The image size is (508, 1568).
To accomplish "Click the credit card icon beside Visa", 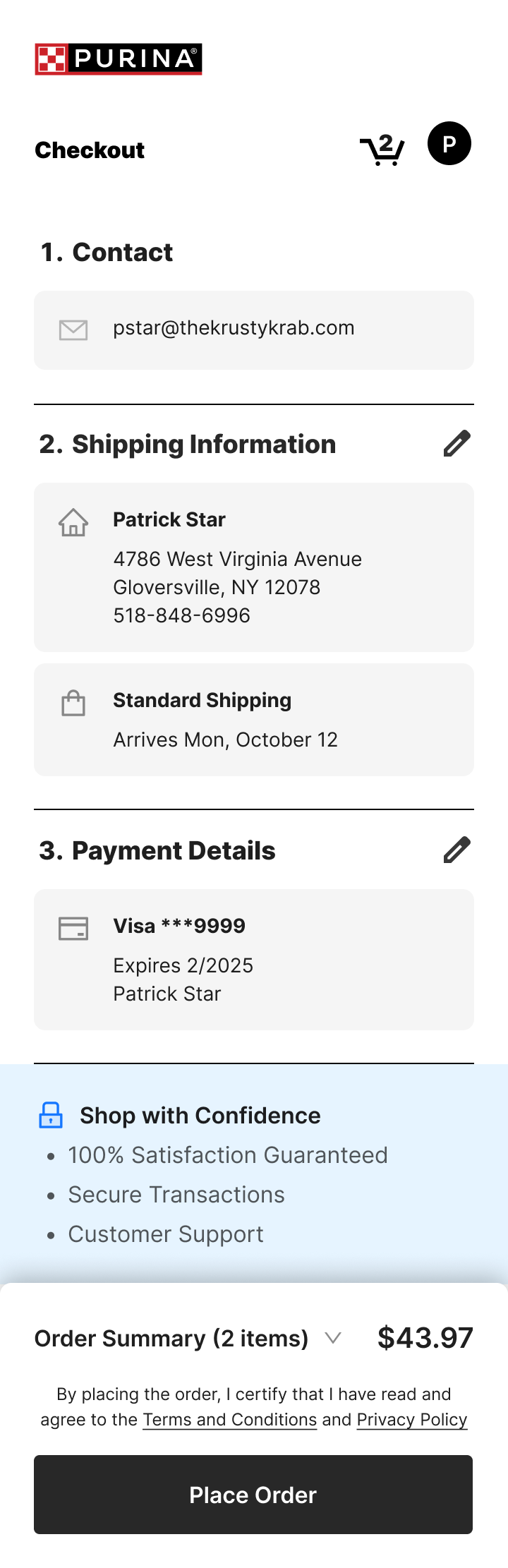I will (73, 929).
